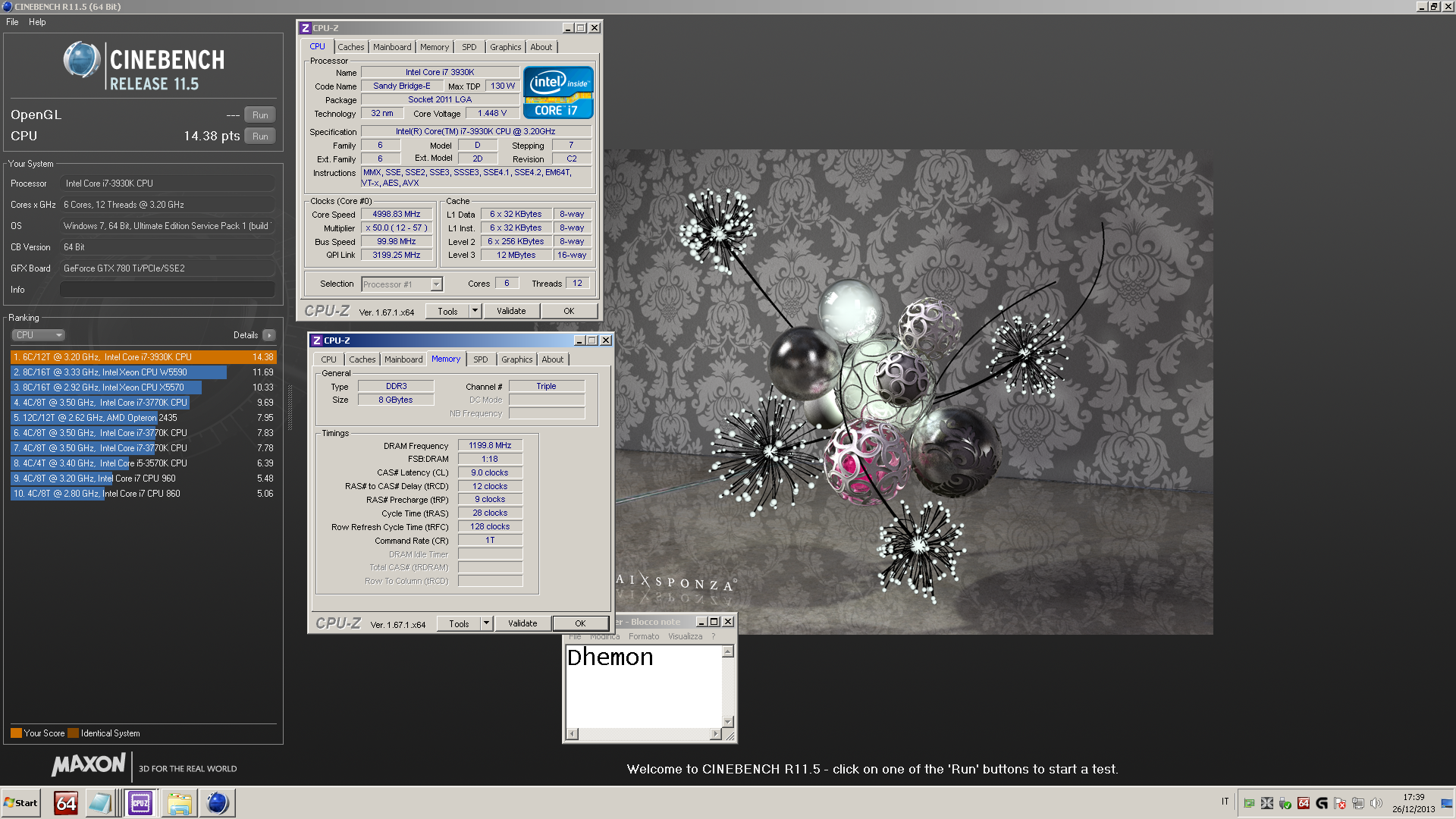Open the network status tray icon
Image resolution: width=1456 pixels, height=819 pixels.
point(1358,803)
